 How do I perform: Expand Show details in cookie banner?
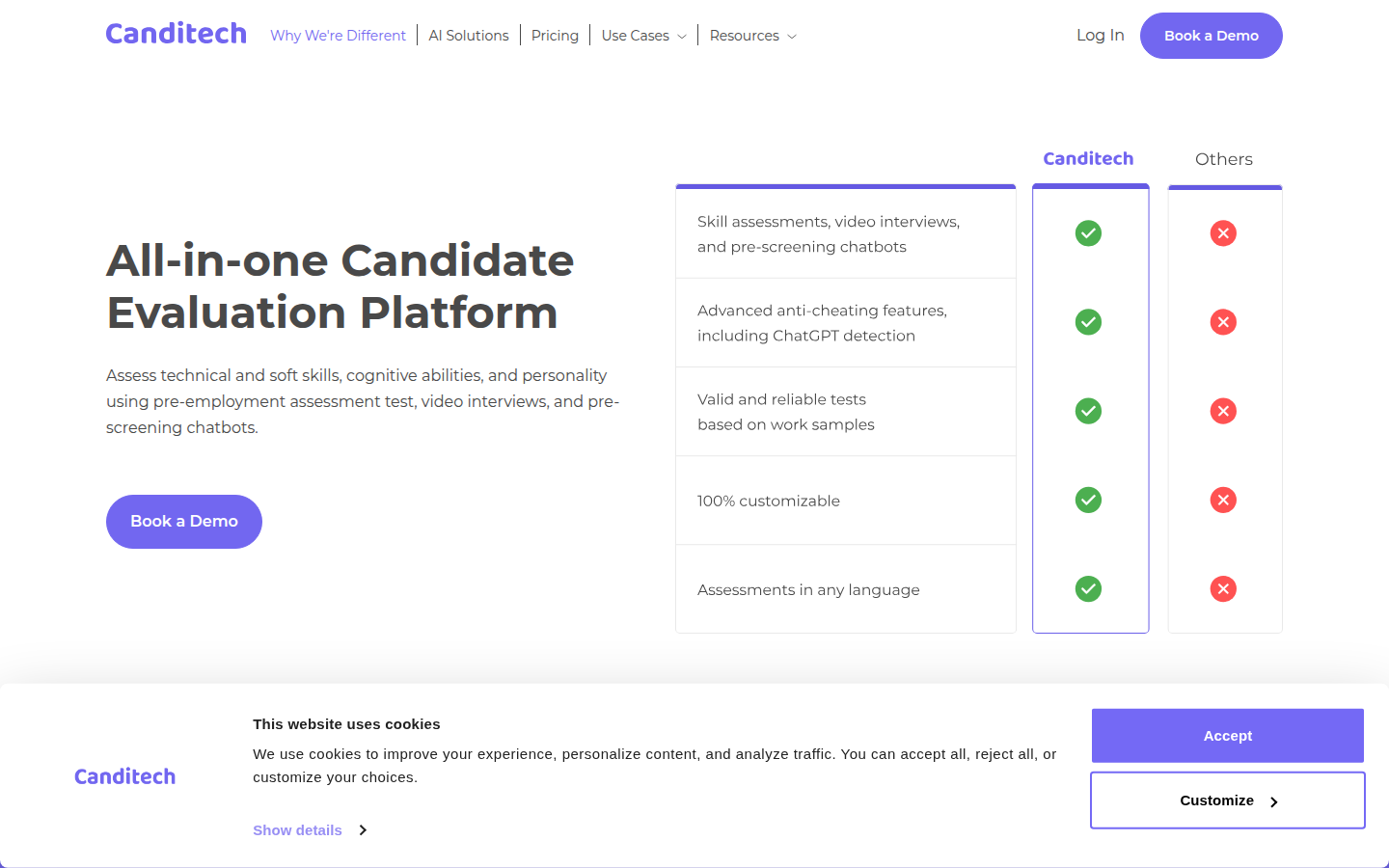[309, 830]
